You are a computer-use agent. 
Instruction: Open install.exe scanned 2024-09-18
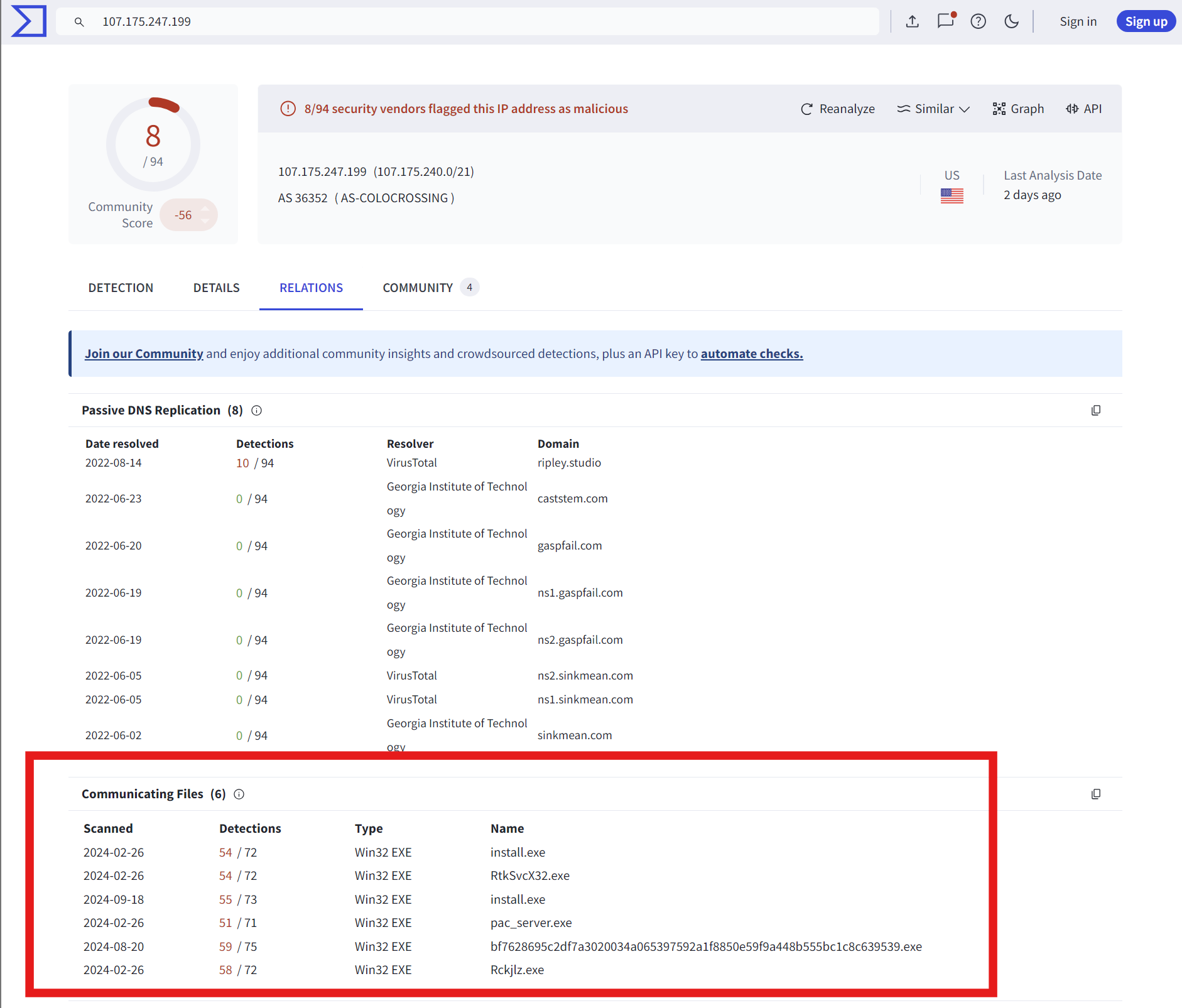[x=518, y=900]
